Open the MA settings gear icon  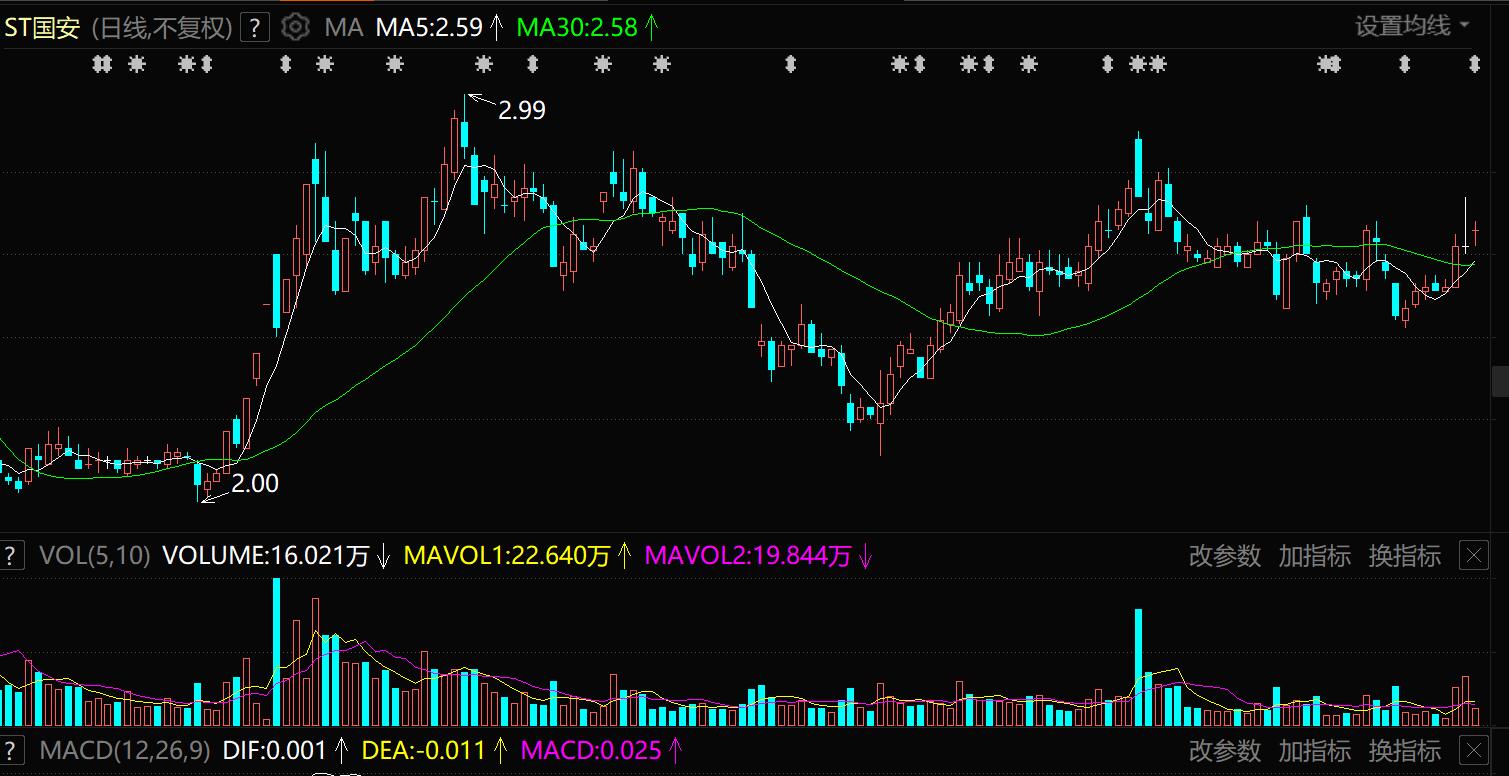point(295,27)
